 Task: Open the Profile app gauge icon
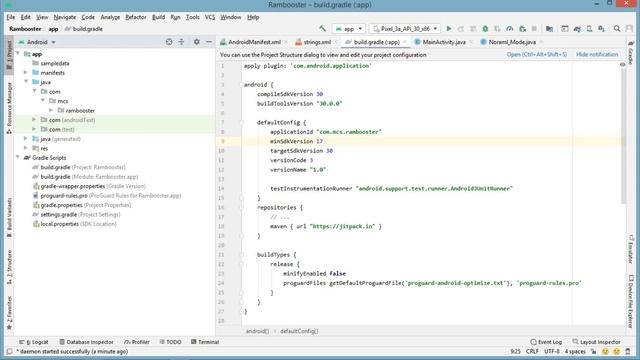coord(510,29)
